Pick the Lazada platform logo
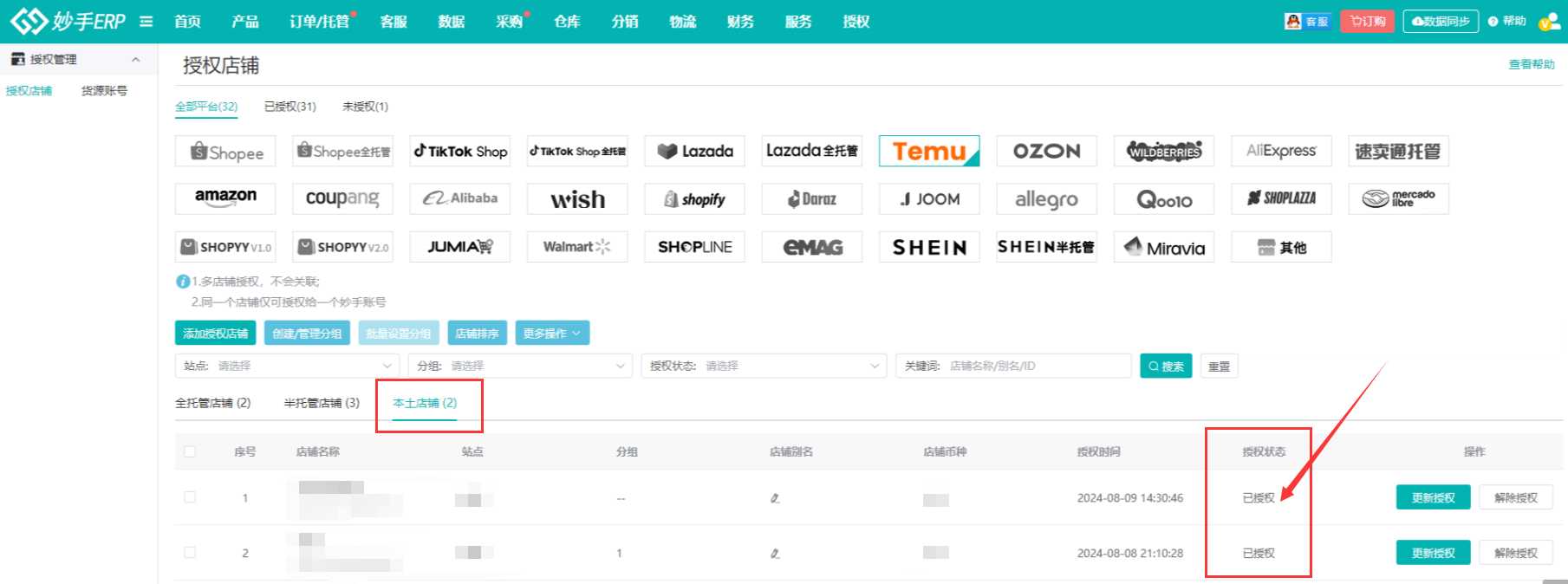 pos(695,152)
